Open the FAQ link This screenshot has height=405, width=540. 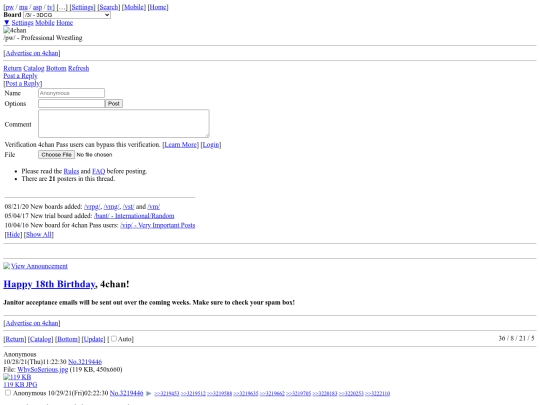coord(98,171)
